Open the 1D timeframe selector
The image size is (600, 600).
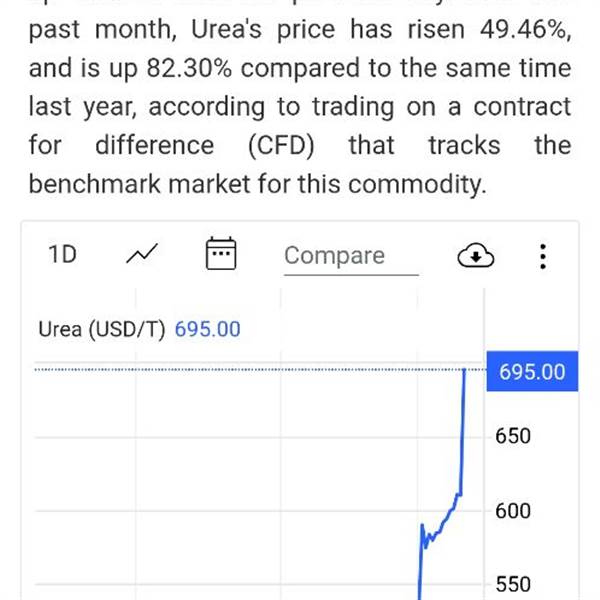coord(62,255)
